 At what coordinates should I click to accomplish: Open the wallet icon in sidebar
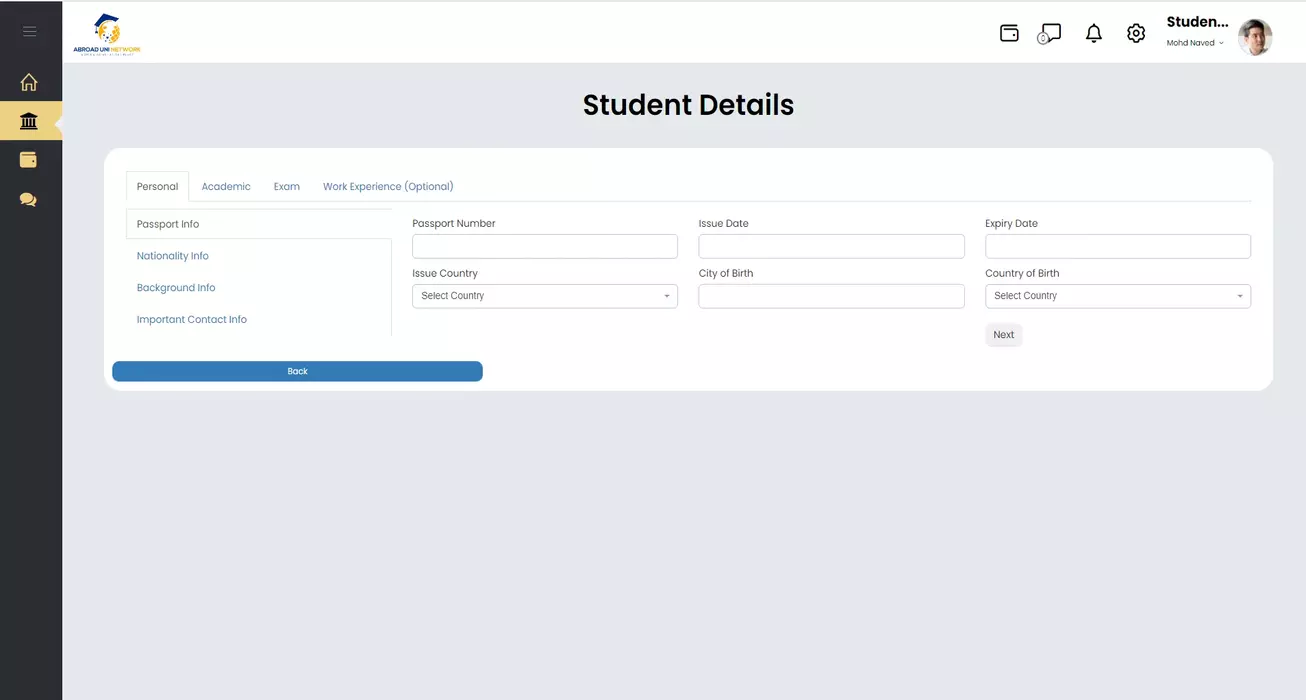29,160
